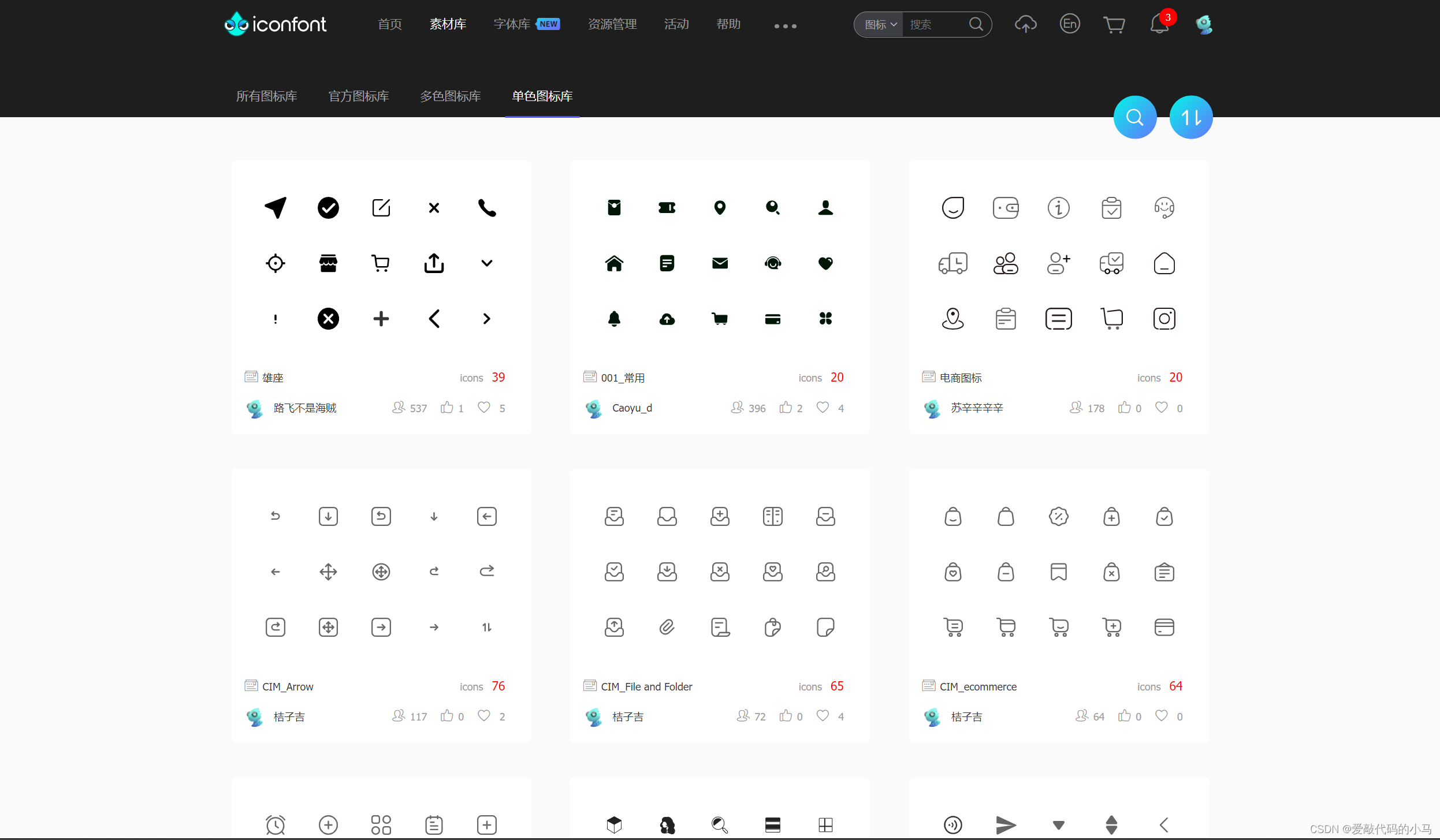Open the 电商图标 library title
Screen dimensions: 1440x840
coord(961,378)
